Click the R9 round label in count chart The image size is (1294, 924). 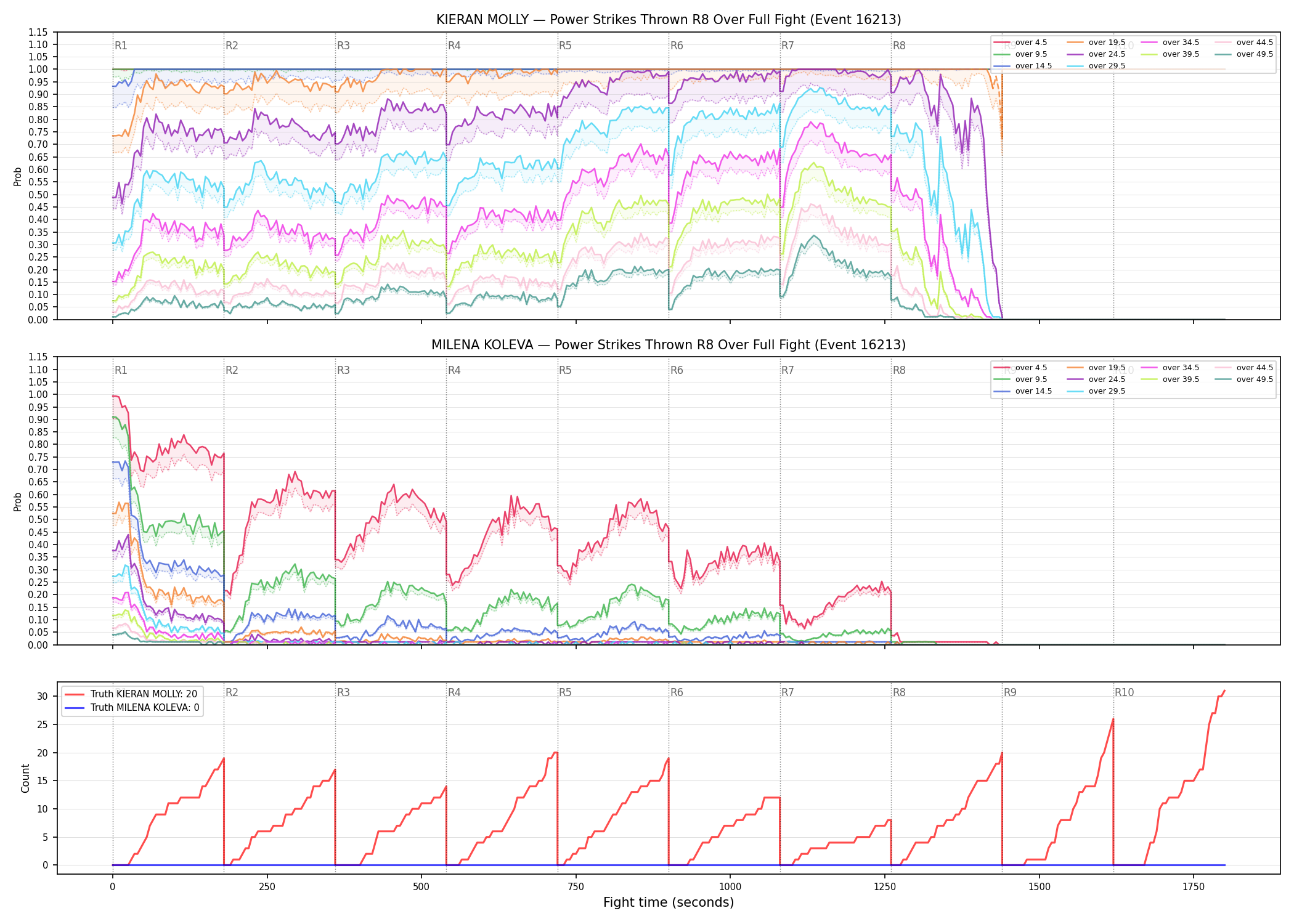(1010, 692)
